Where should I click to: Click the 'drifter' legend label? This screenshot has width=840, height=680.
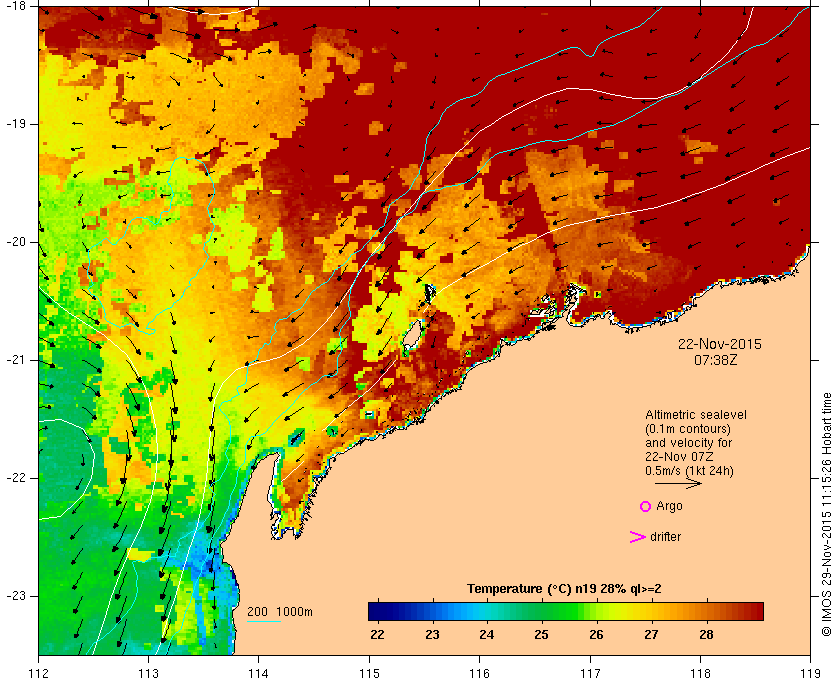click(x=665, y=536)
